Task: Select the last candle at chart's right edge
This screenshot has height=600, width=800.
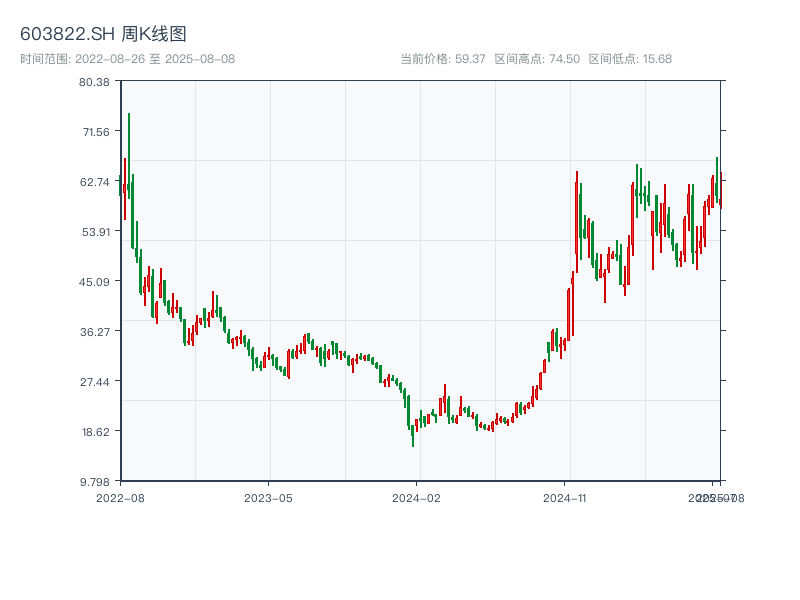Action: tap(721, 190)
